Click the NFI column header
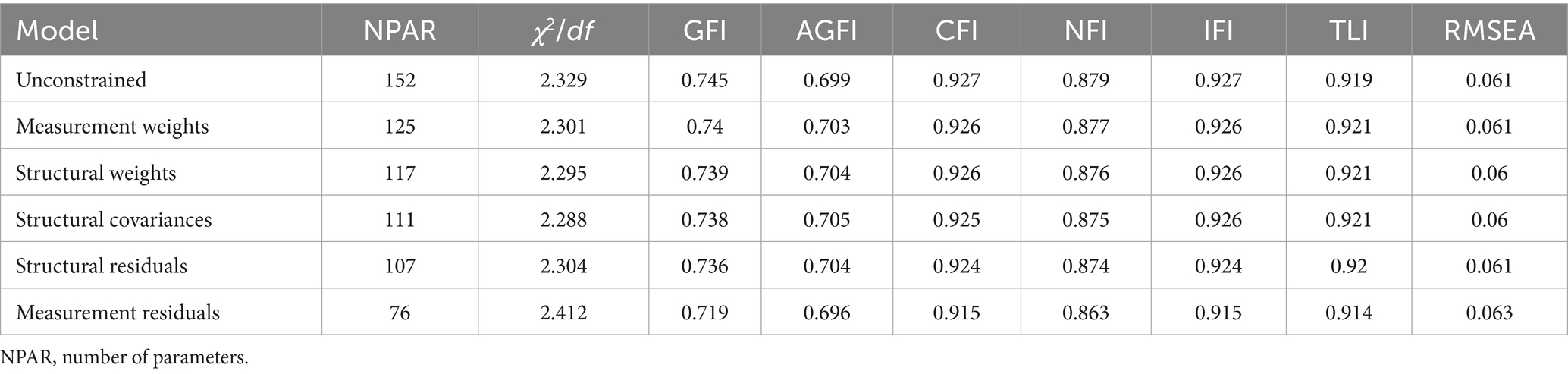 (x=1086, y=31)
